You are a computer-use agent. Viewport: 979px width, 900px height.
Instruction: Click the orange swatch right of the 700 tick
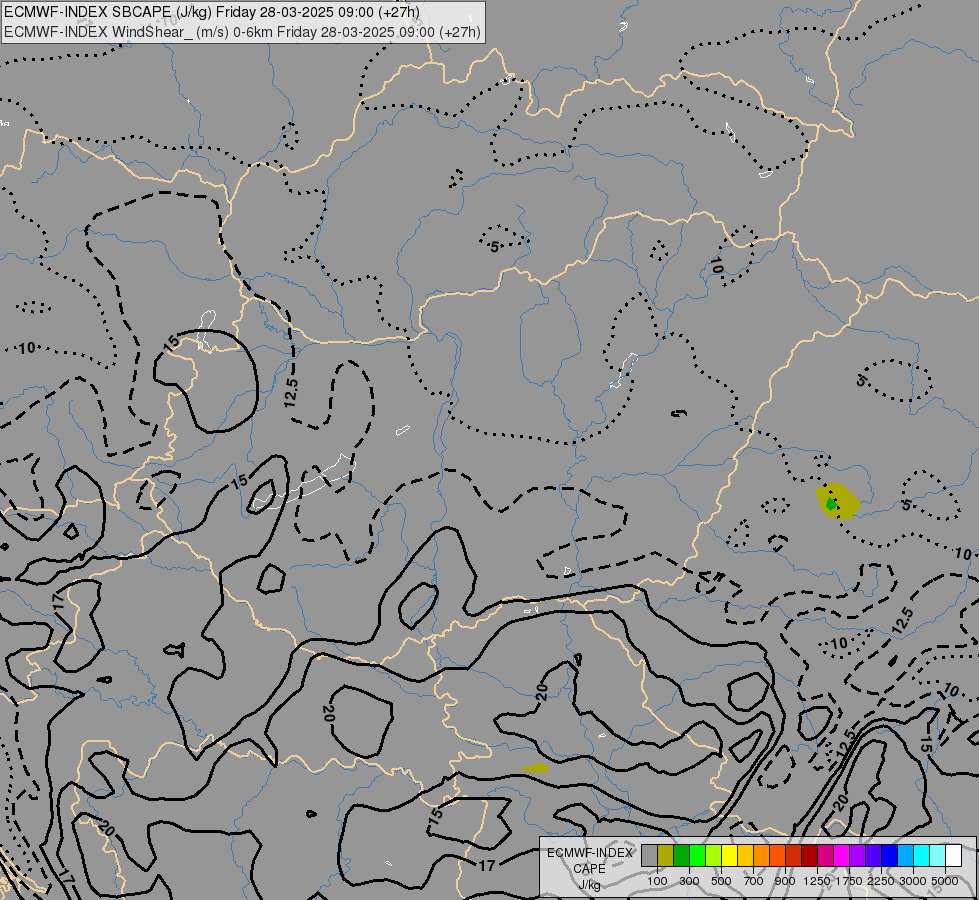(762, 856)
